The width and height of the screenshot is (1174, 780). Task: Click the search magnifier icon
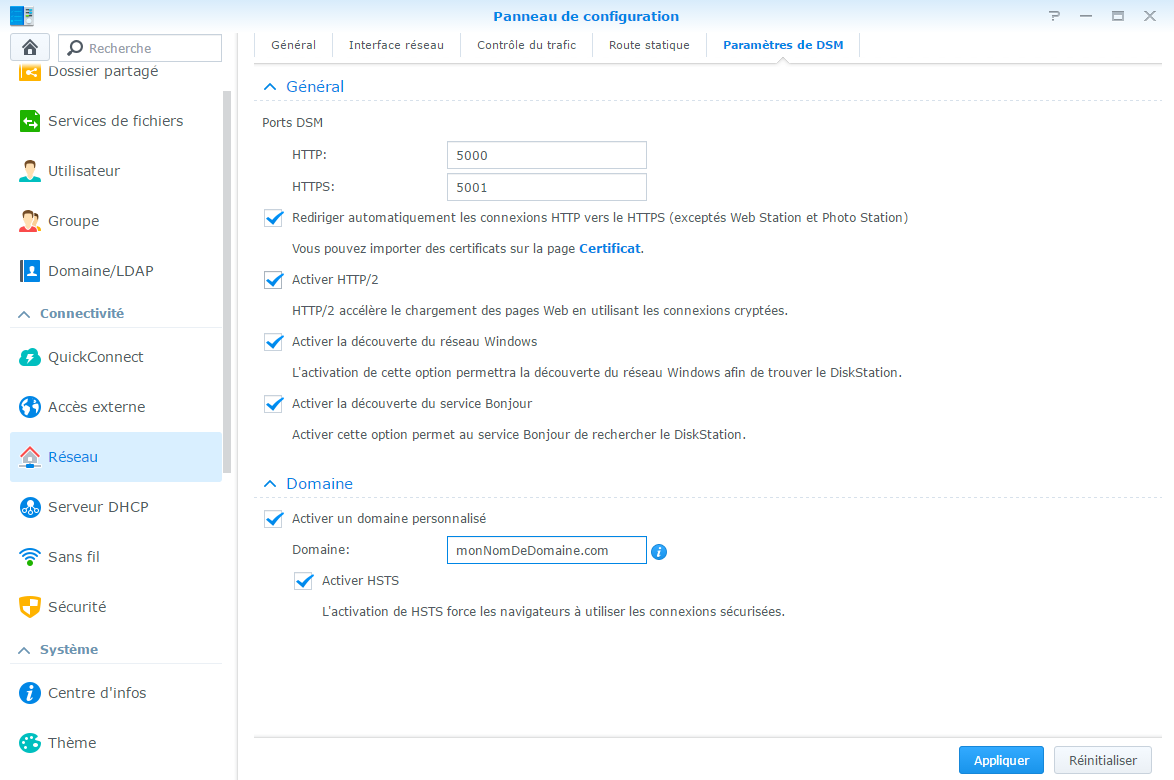coord(75,48)
